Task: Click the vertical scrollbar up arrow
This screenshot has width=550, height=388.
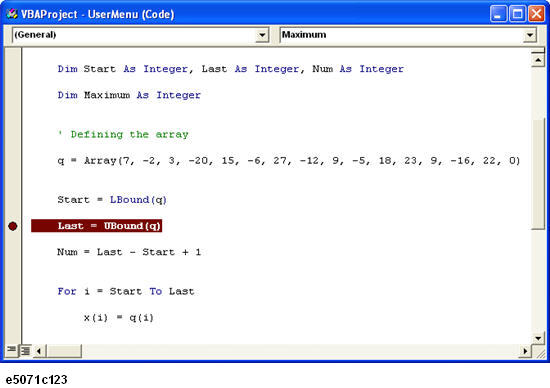Action: coord(538,60)
